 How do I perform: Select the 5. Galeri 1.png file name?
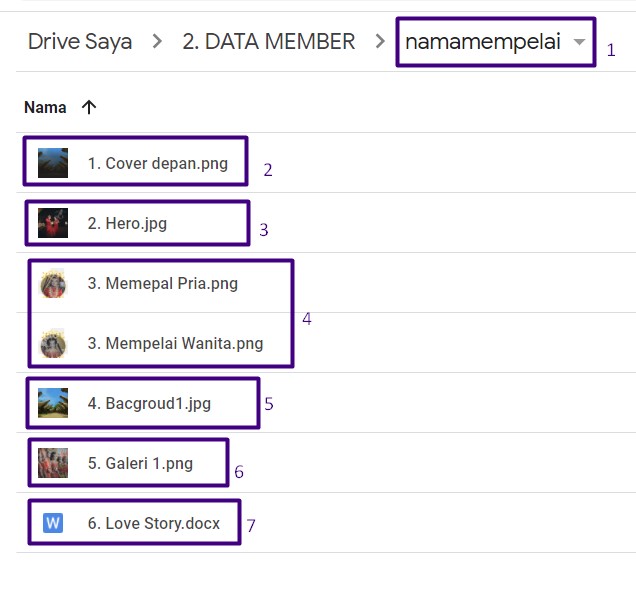click(140, 463)
